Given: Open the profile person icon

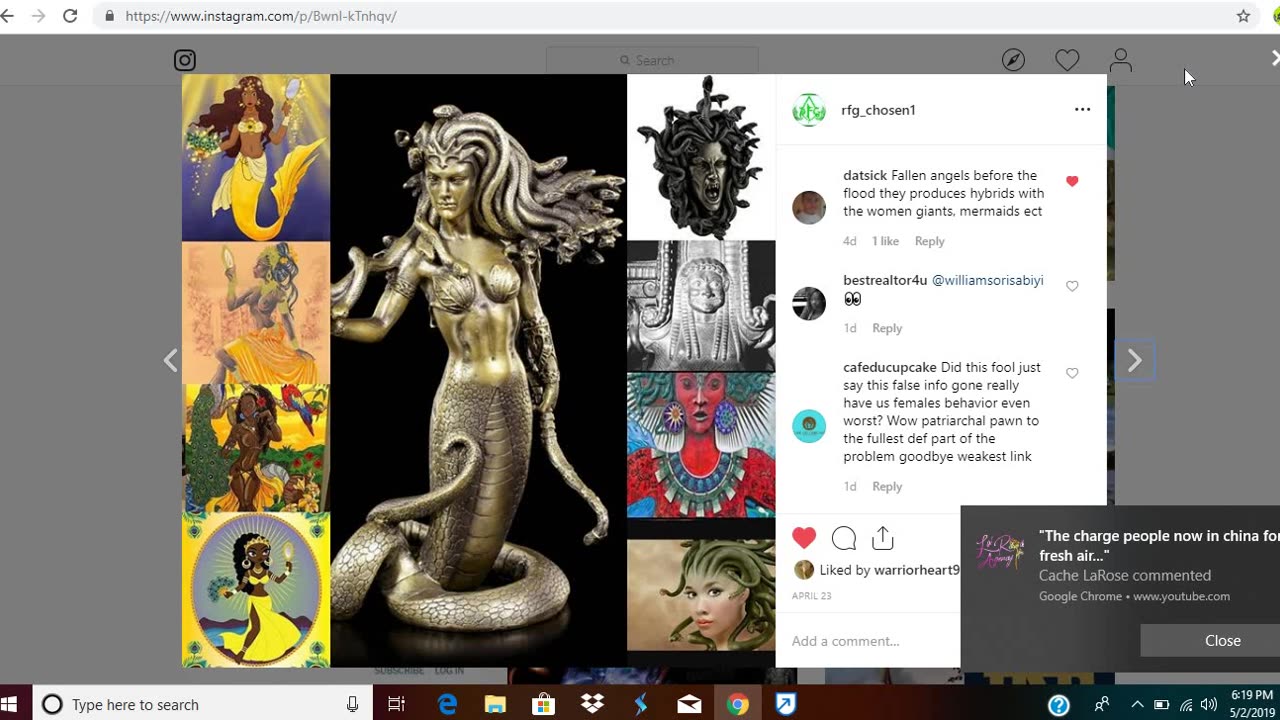Looking at the screenshot, I should click(1121, 60).
